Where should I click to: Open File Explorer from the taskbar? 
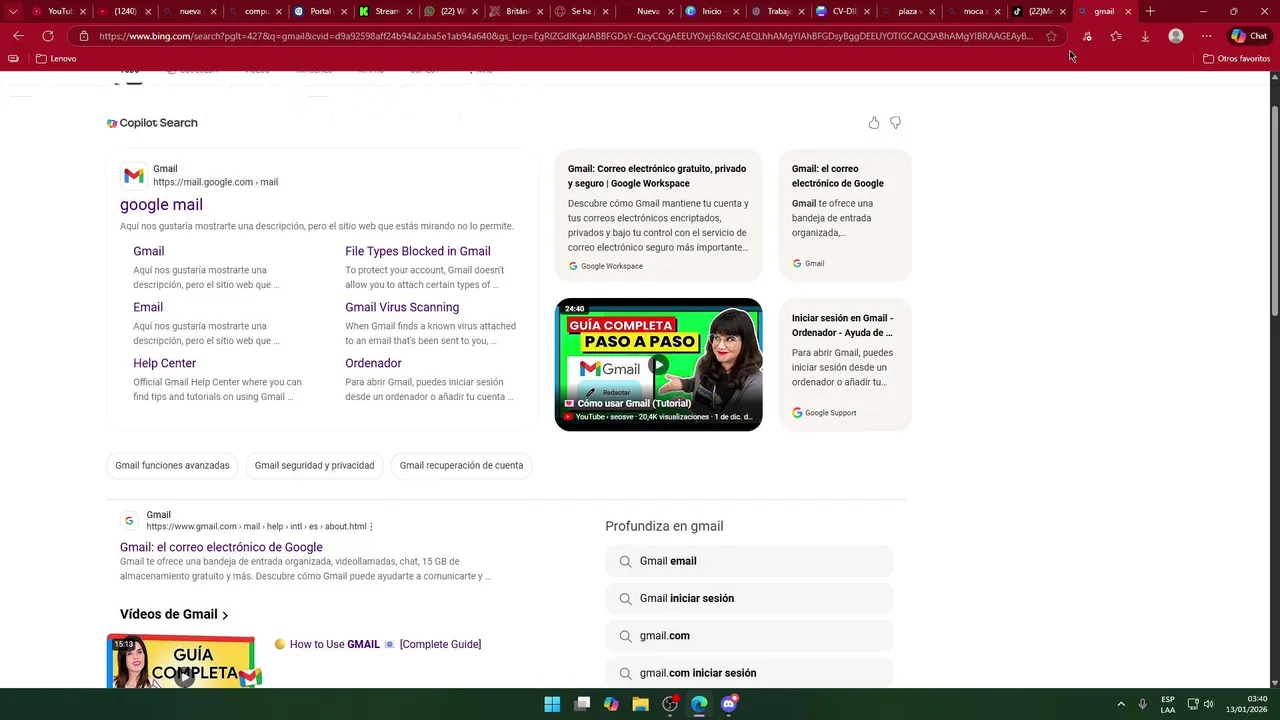(640, 704)
